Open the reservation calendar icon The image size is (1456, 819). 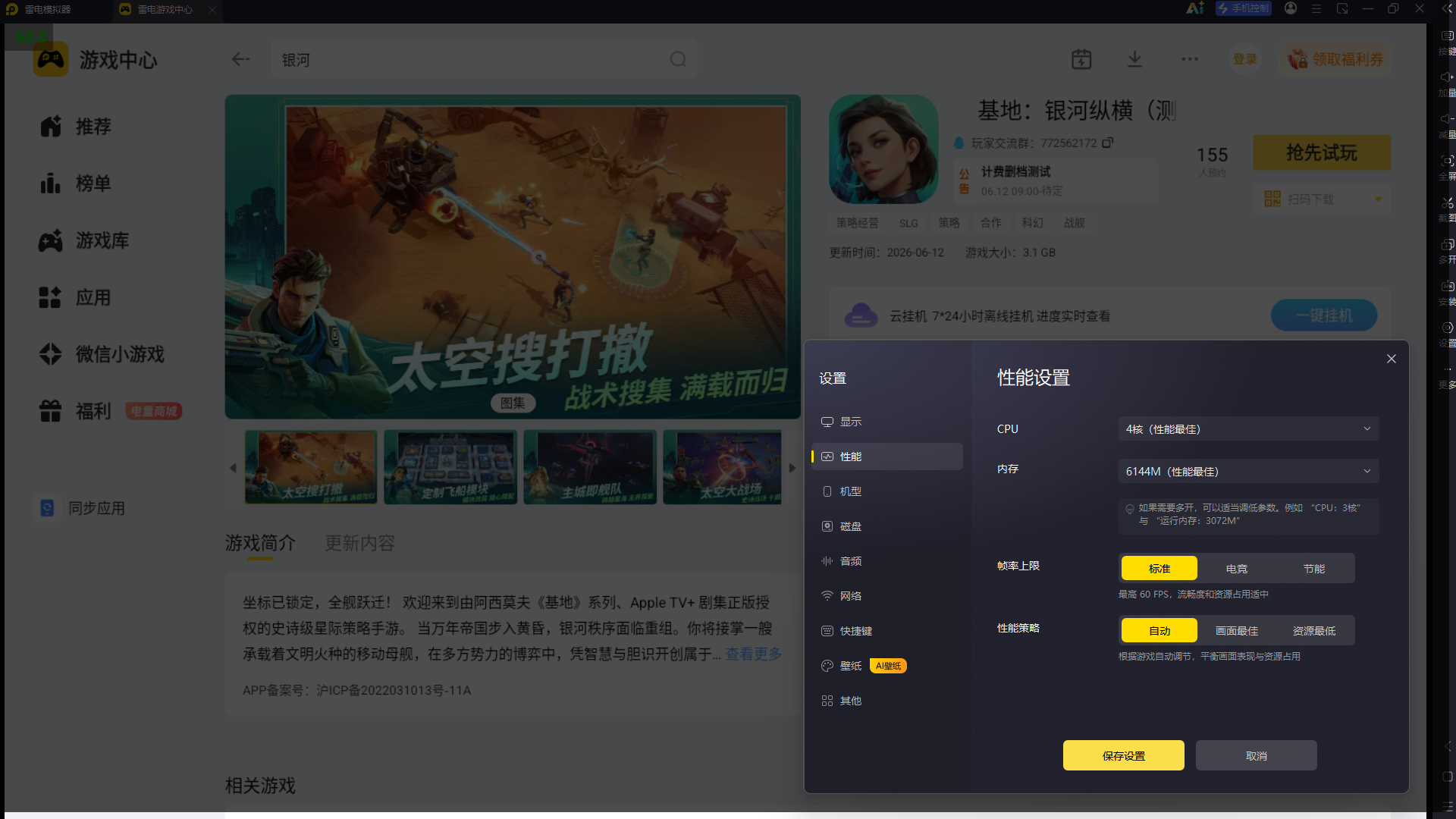[x=1081, y=59]
